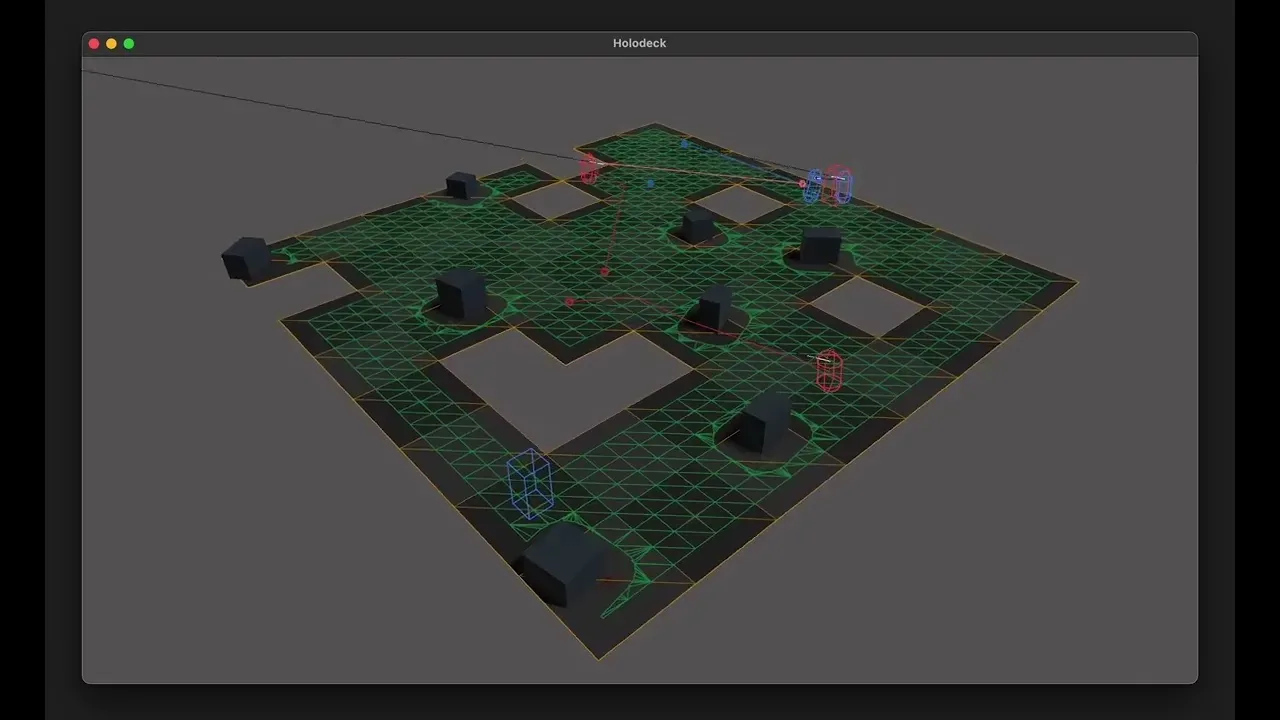Select the blue dot at the navmesh's top tip
Screen dimensions: 1280x720
(684, 144)
